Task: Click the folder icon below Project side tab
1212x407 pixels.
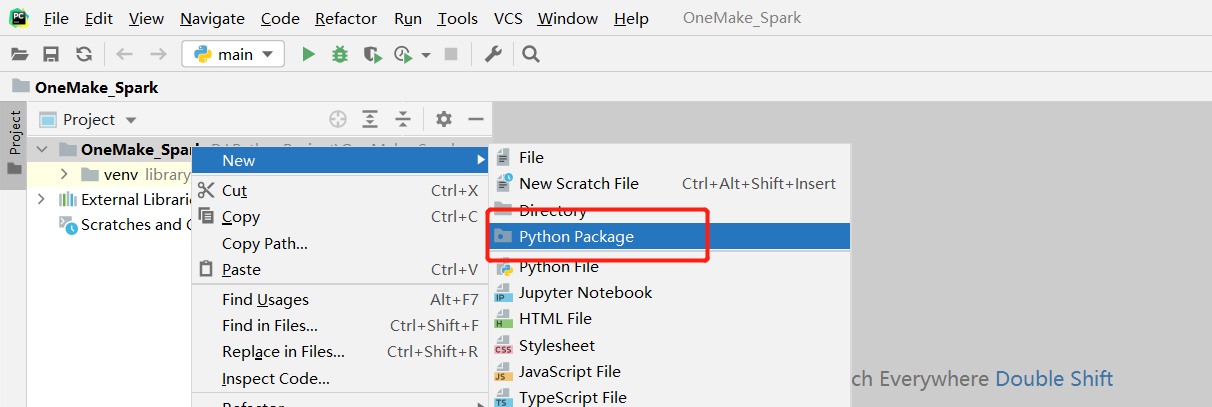Action: point(14,169)
